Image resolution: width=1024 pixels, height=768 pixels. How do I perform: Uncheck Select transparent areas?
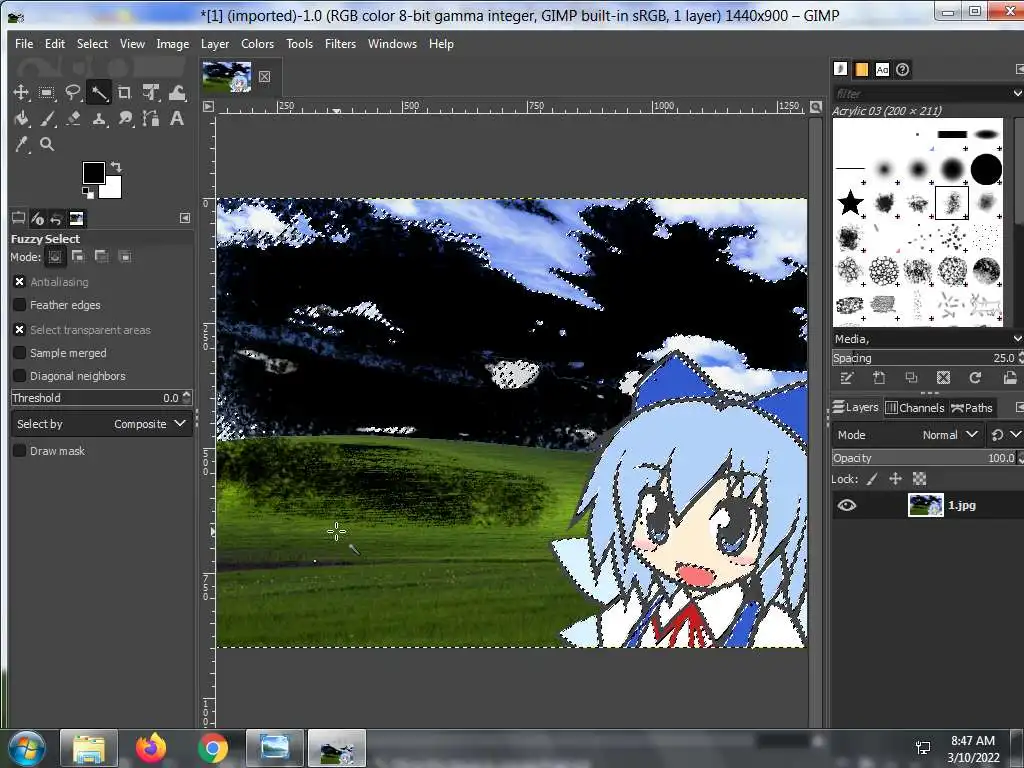point(20,330)
